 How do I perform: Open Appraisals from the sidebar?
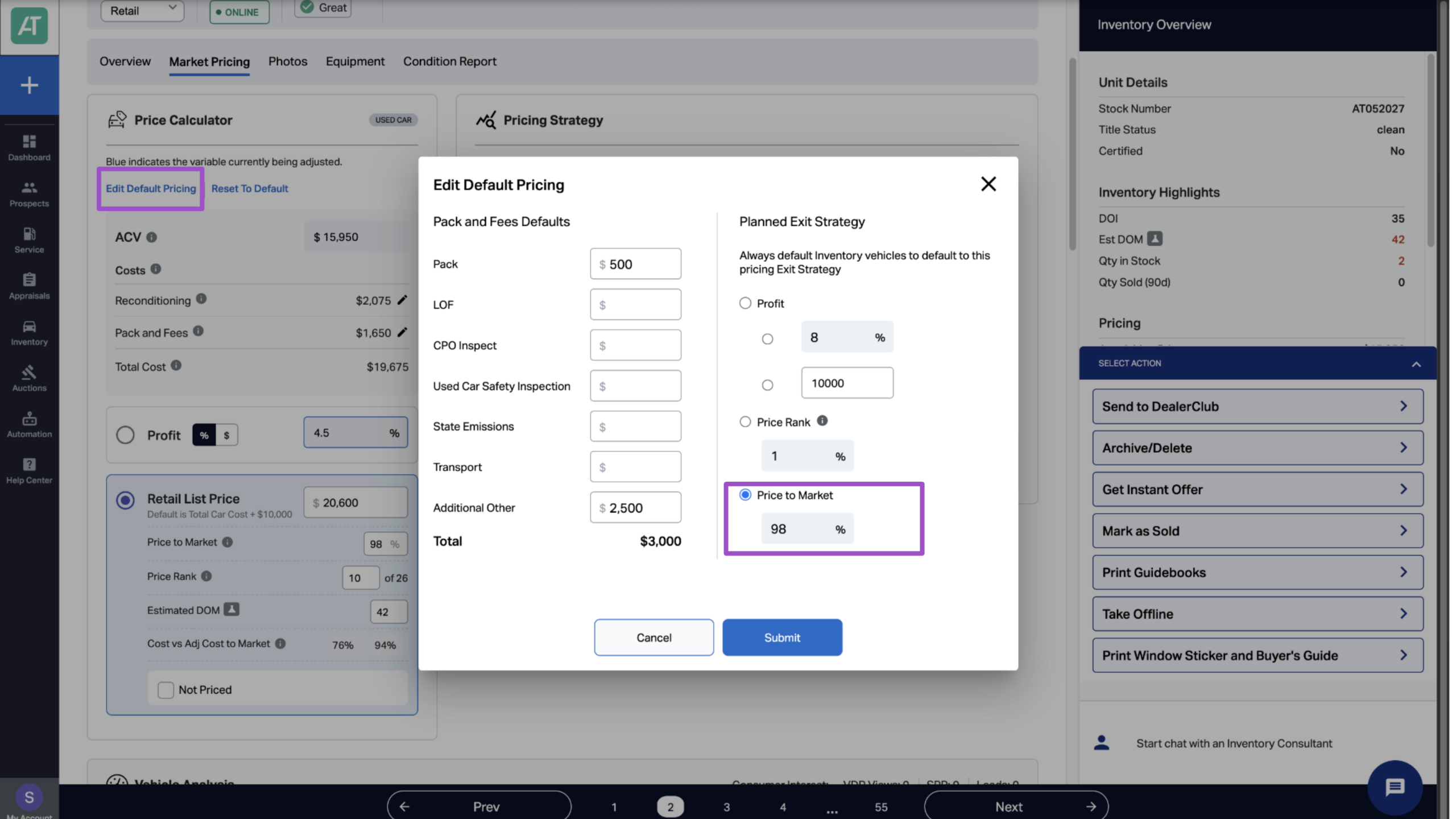pyautogui.click(x=29, y=286)
